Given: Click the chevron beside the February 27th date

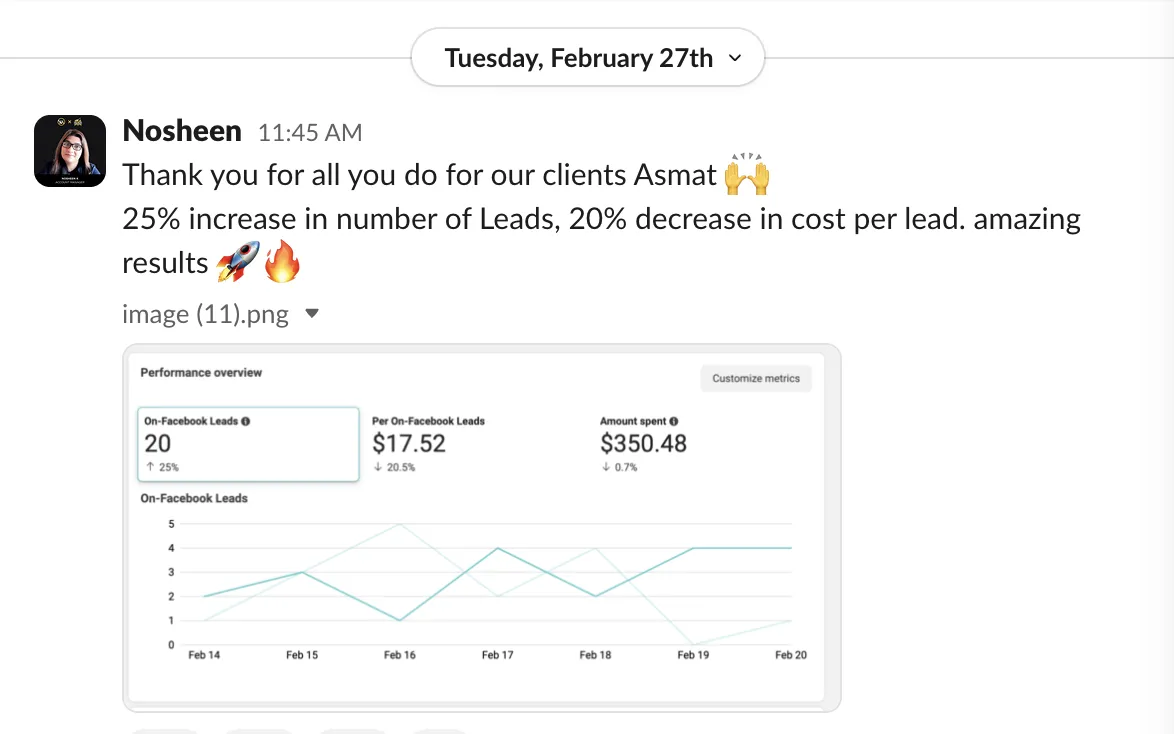Looking at the screenshot, I should click(x=734, y=58).
